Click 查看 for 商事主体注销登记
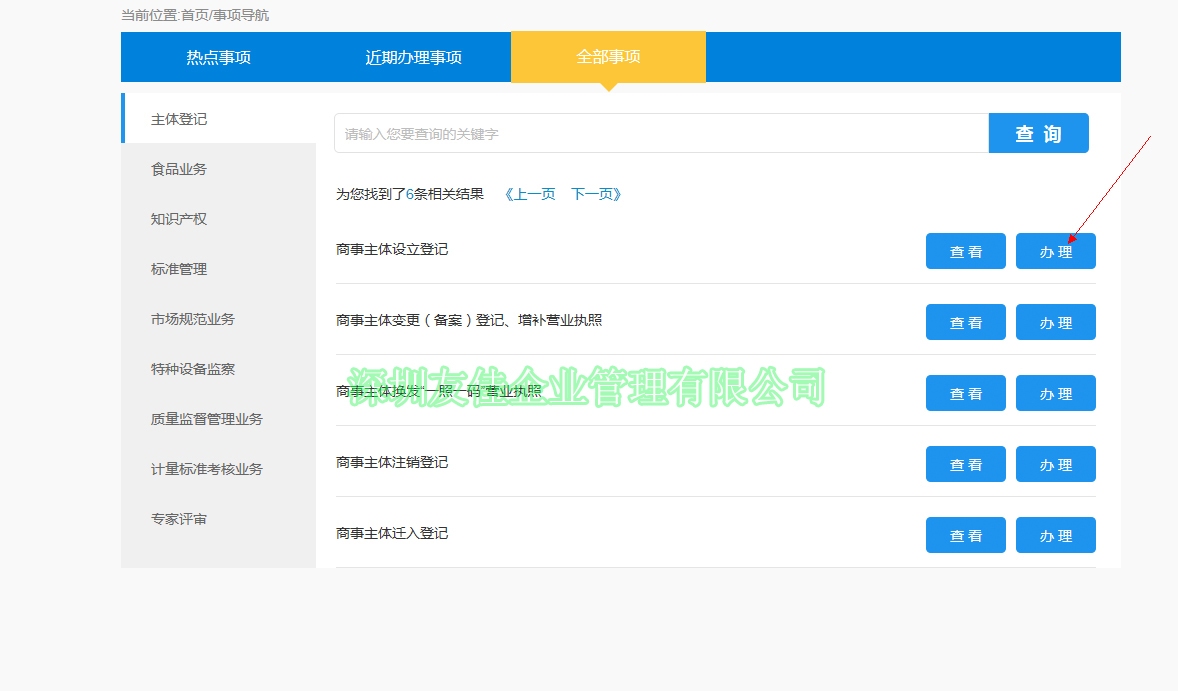Image resolution: width=1178 pixels, height=691 pixels. 965,463
